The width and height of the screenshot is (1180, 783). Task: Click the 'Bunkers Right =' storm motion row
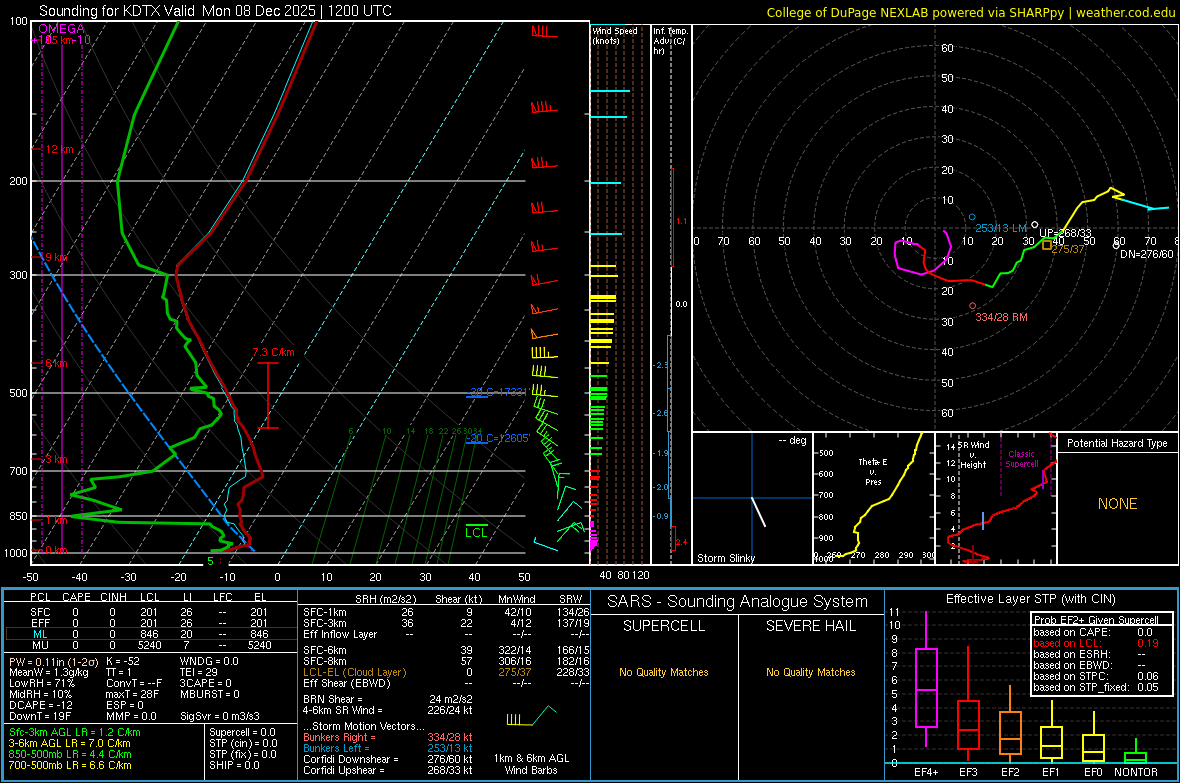388,737
